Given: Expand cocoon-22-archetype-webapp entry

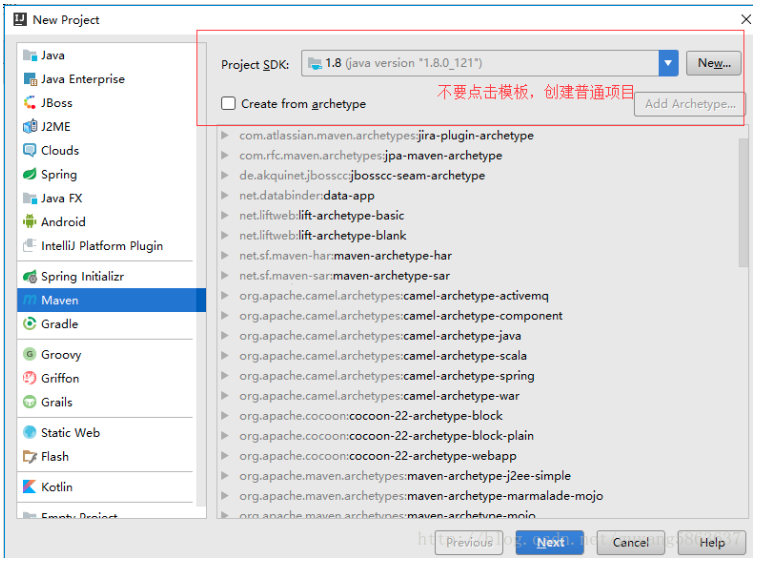Looking at the screenshot, I should 225,456.
